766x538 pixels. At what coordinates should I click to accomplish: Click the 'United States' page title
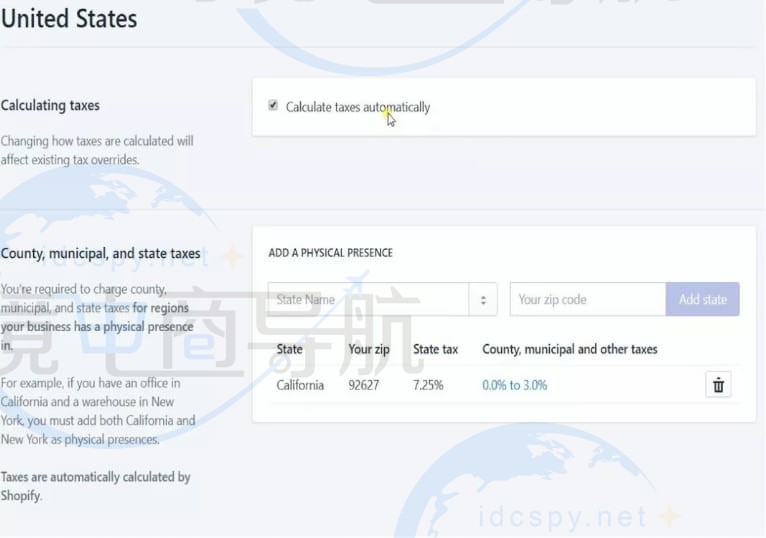[69, 18]
